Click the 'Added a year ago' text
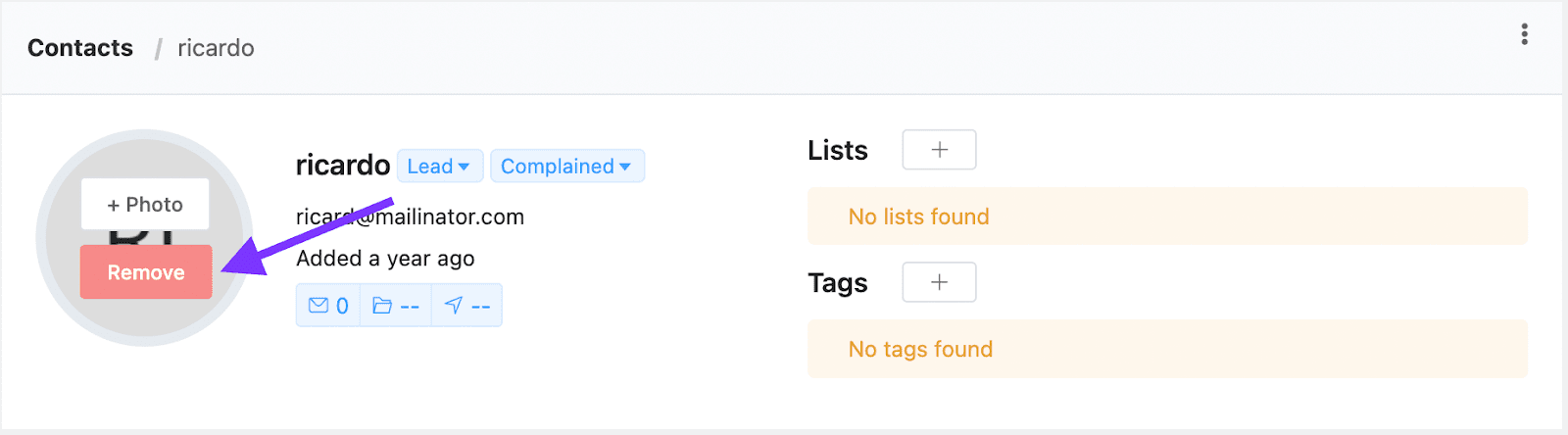Viewport: 1568px width, 435px height. tap(385, 259)
